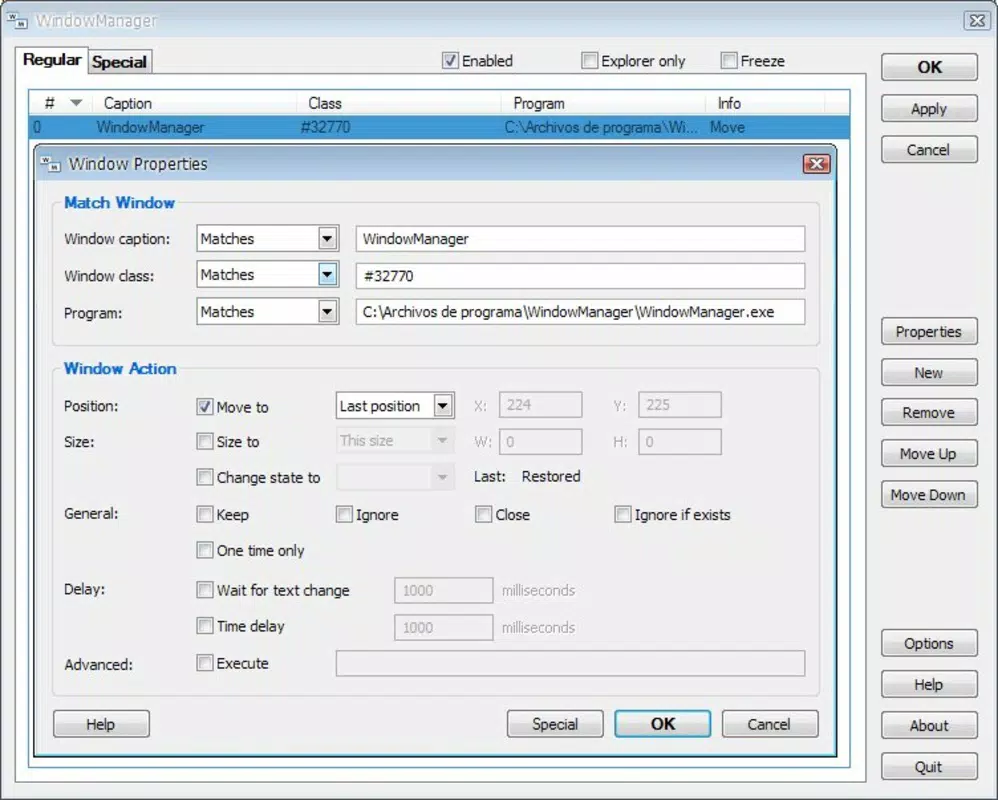Open the Window class match dropdown

[327, 275]
